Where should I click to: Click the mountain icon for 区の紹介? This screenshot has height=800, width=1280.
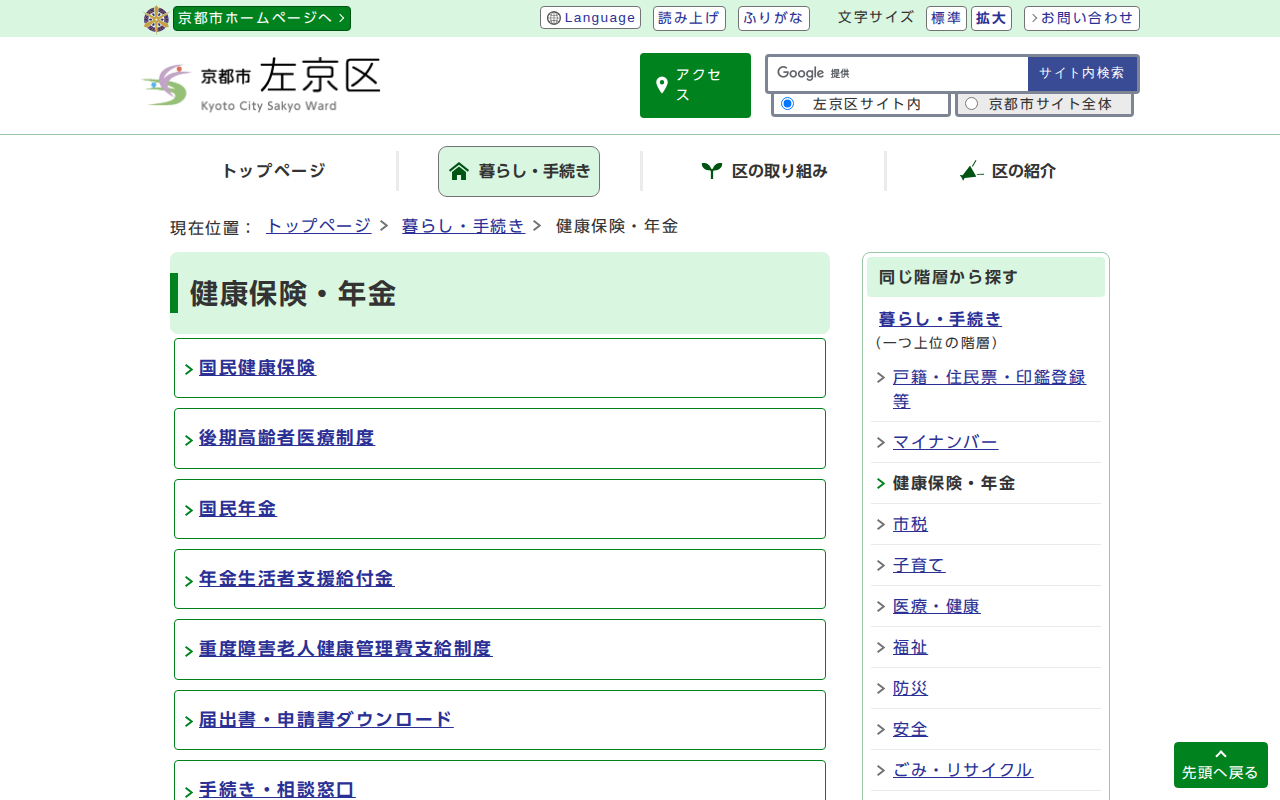971,171
